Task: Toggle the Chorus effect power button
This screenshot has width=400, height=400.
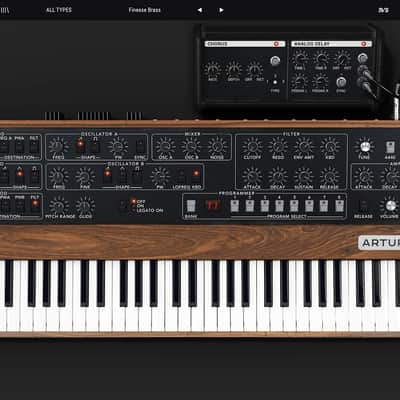Action: [276, 44]
